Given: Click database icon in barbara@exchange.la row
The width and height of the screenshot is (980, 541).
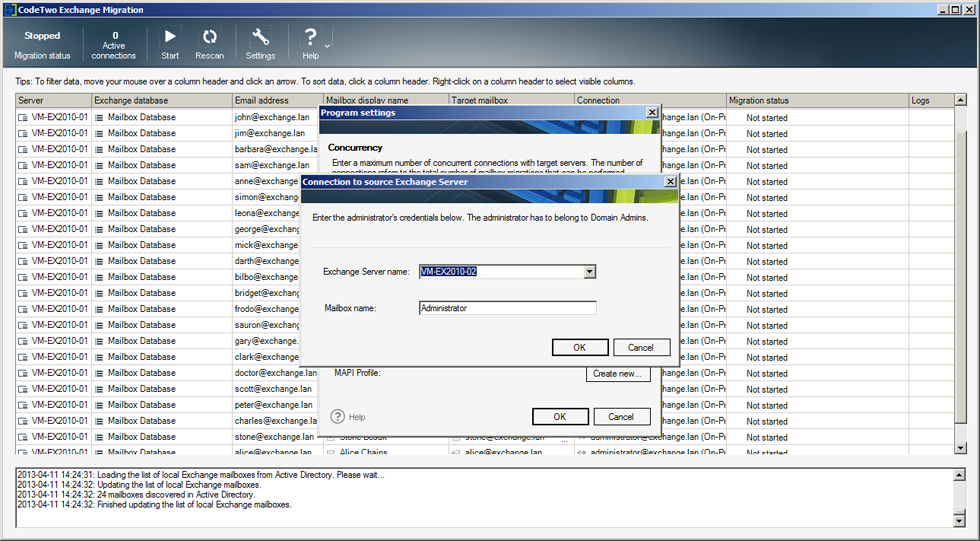Looking at the screenshot, I should click(99, 149).
